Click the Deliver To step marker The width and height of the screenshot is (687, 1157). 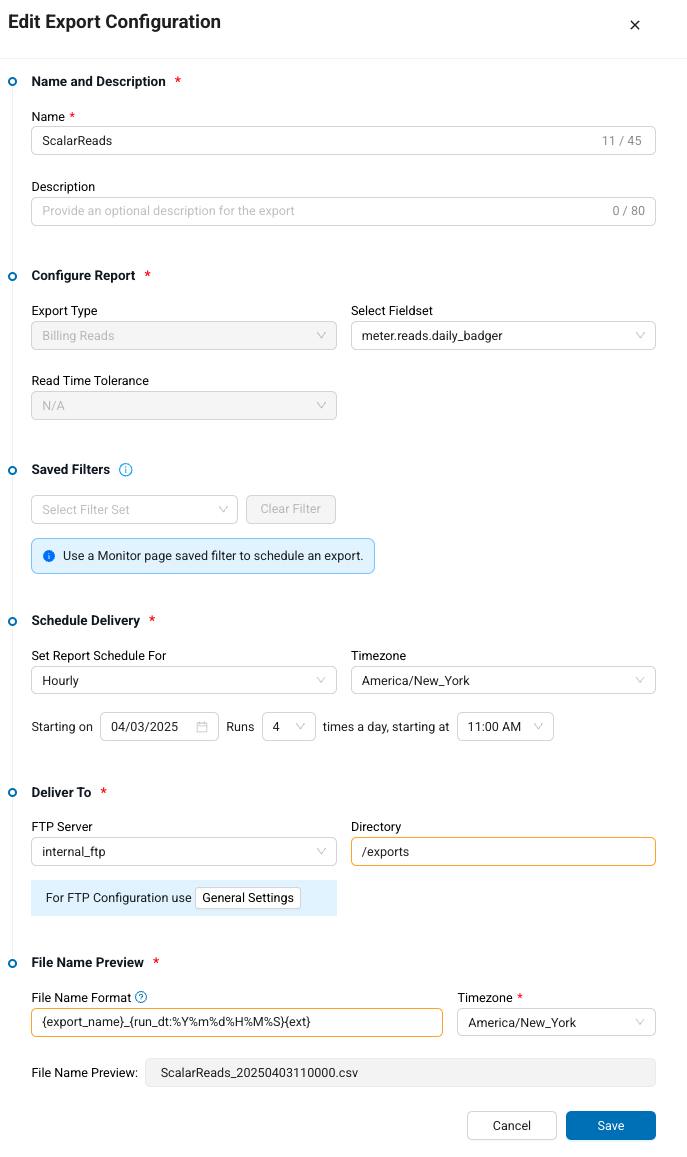[x=12, y=792]
